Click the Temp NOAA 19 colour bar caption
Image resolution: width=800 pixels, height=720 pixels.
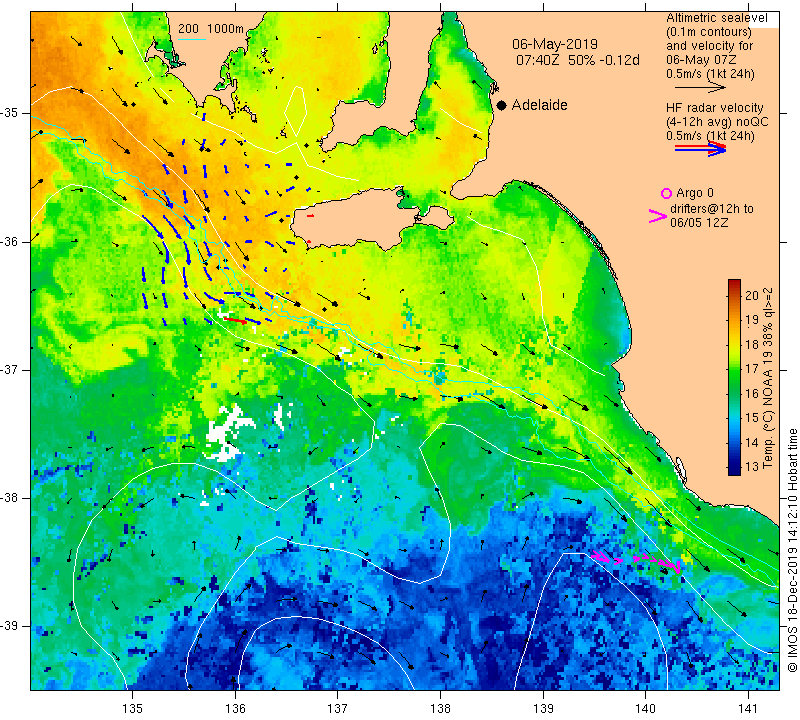767,378
